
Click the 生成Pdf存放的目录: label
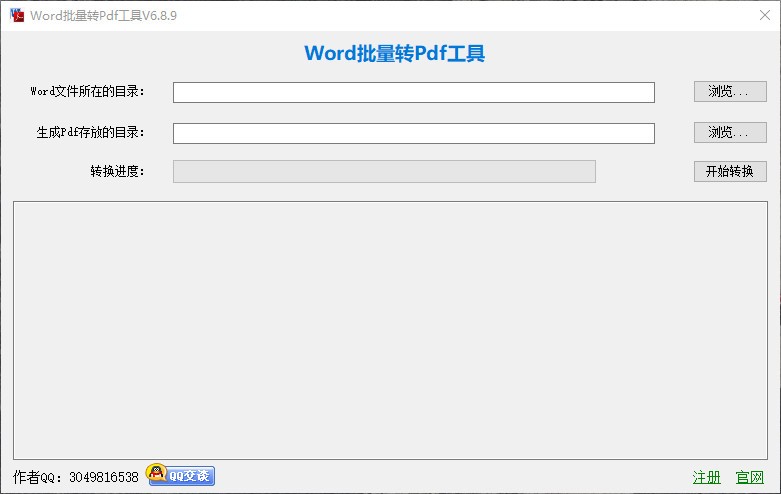pyautogui.click(x=90, y=132)
